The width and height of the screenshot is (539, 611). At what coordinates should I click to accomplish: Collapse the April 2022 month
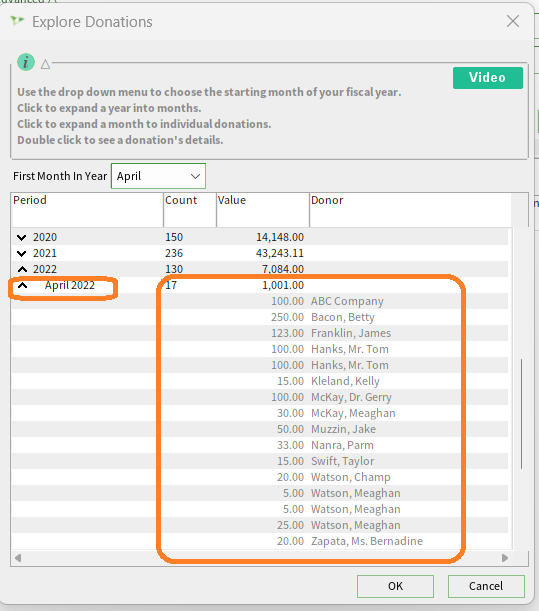pyautogui.click(x=23, y=286)
